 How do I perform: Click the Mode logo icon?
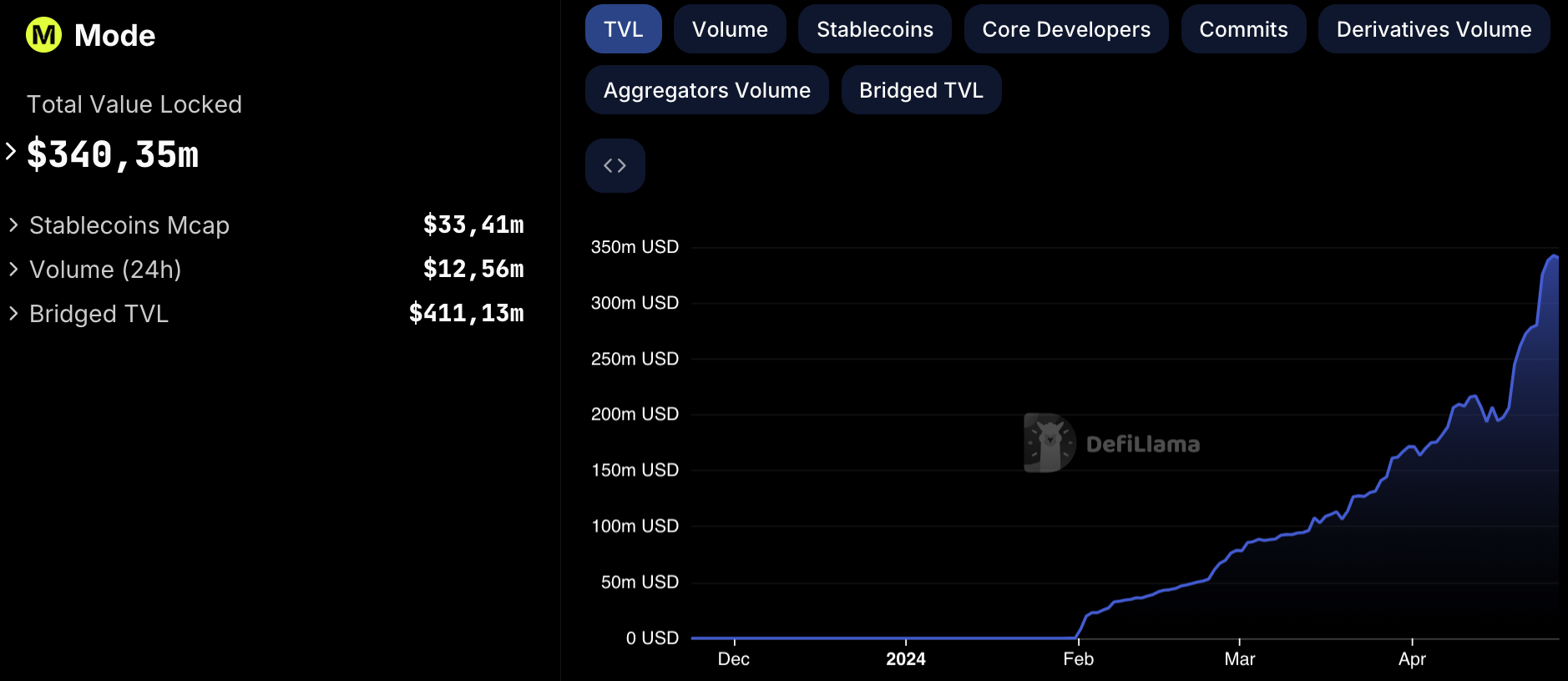point(43,35)
